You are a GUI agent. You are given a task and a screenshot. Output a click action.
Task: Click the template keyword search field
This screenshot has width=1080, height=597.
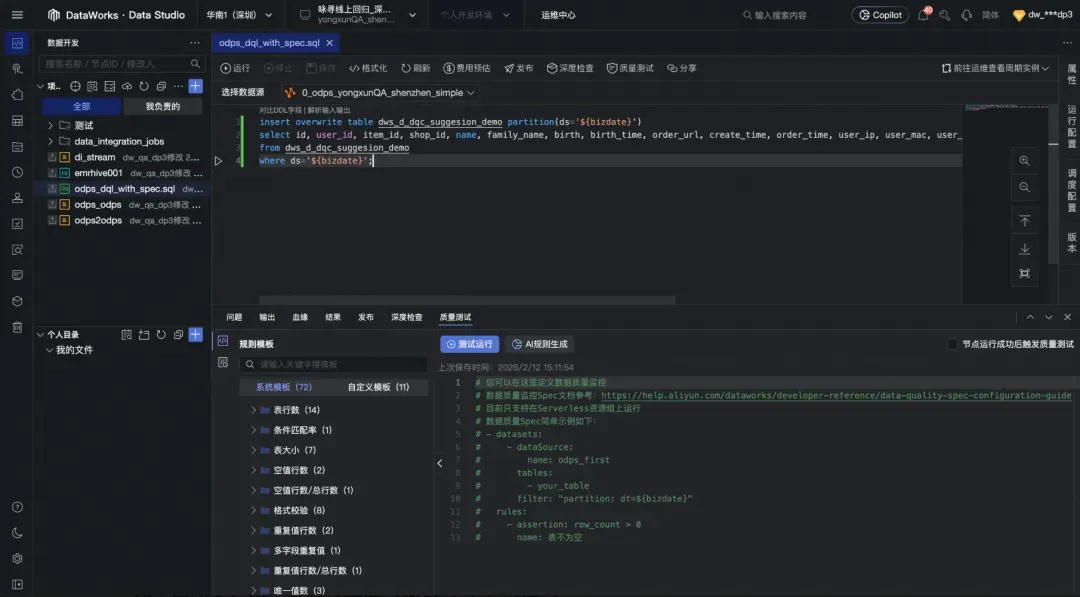(333, 364)
